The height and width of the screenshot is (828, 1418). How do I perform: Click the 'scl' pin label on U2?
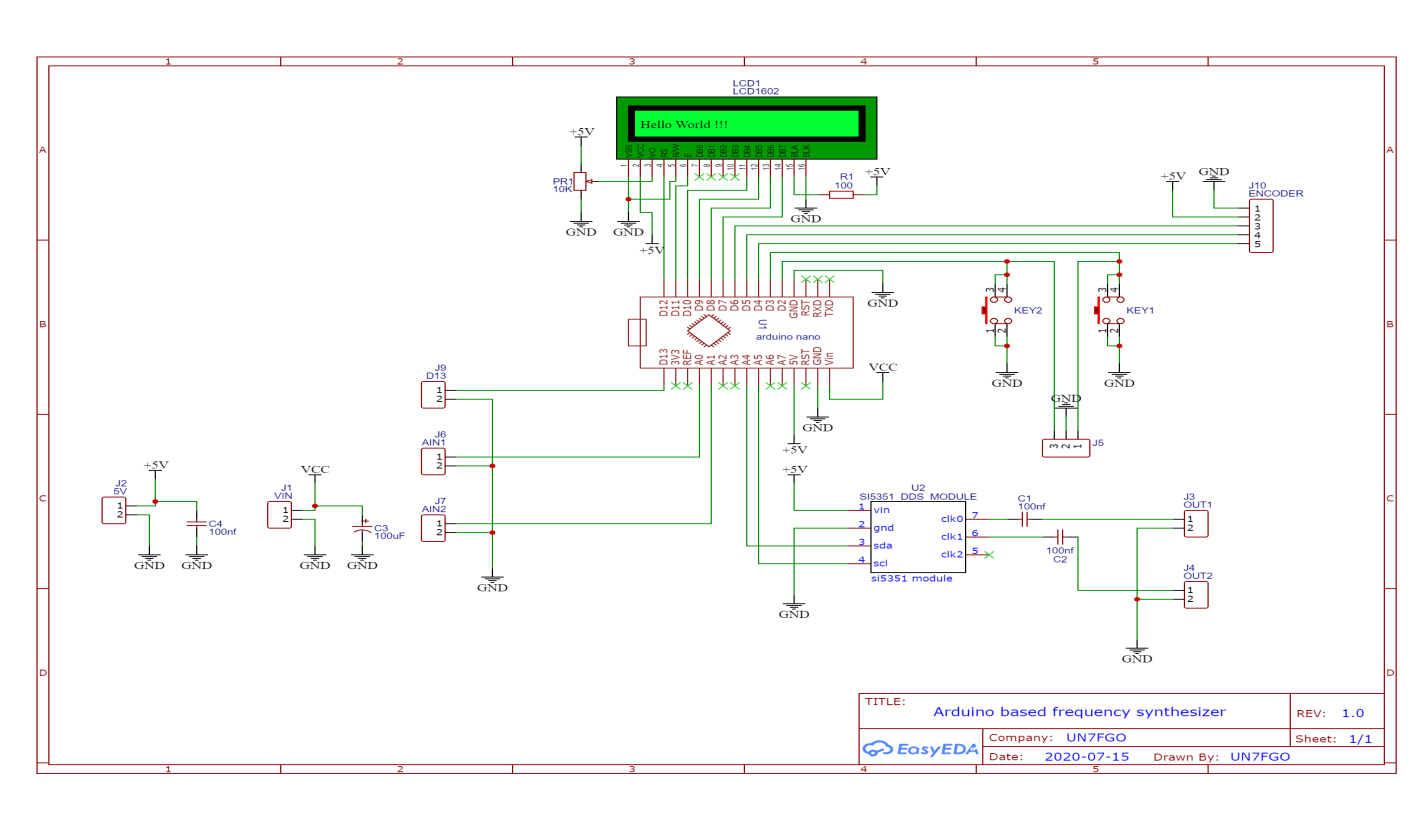tap(880, 564)
